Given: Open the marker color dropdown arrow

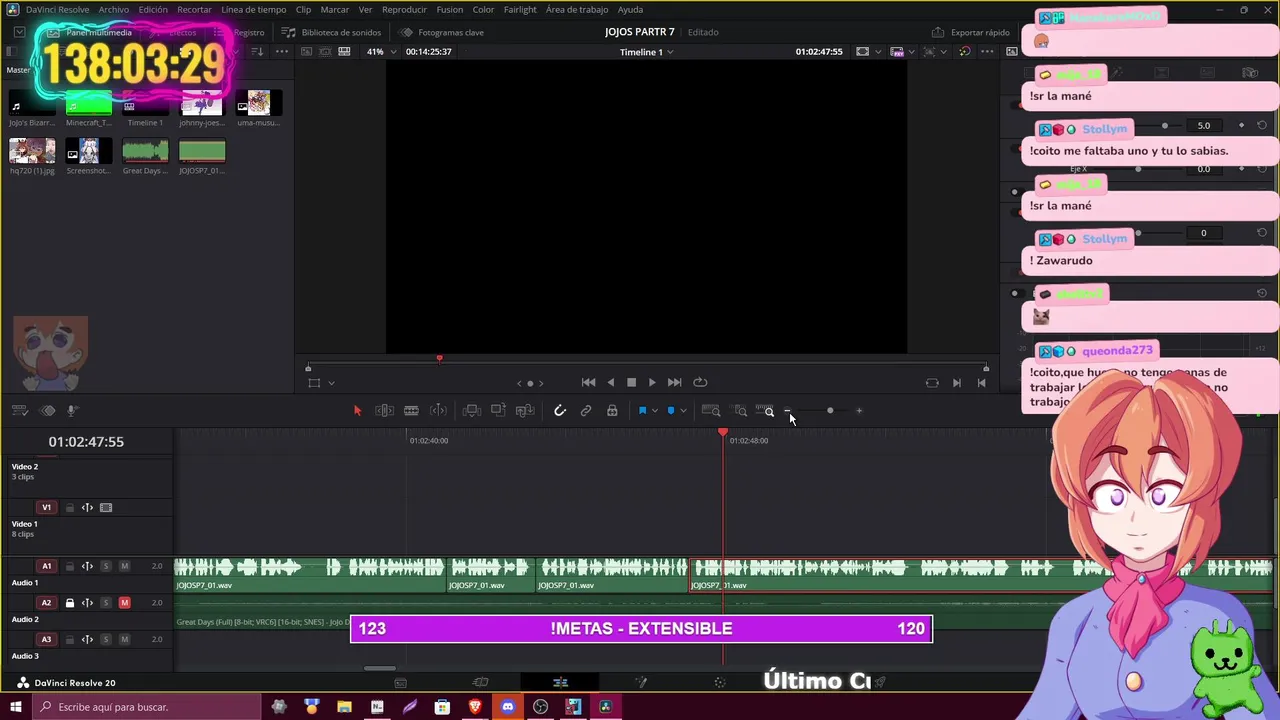Looking at the screenshot, I should click(x=683, y=411).
